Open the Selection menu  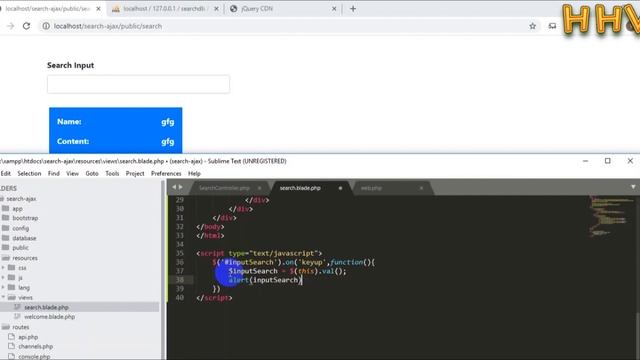click(x=29, y=173)
